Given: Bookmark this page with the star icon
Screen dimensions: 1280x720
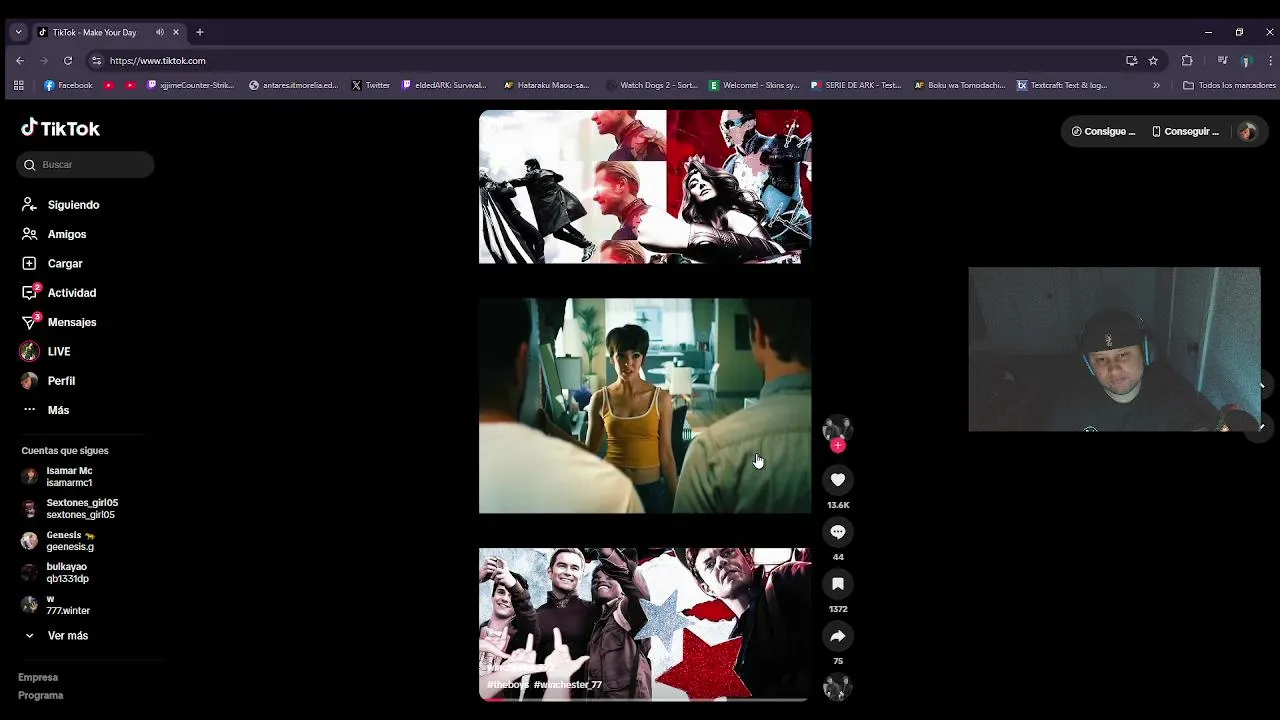Looking at the screenshot, I should [1153, 61].
